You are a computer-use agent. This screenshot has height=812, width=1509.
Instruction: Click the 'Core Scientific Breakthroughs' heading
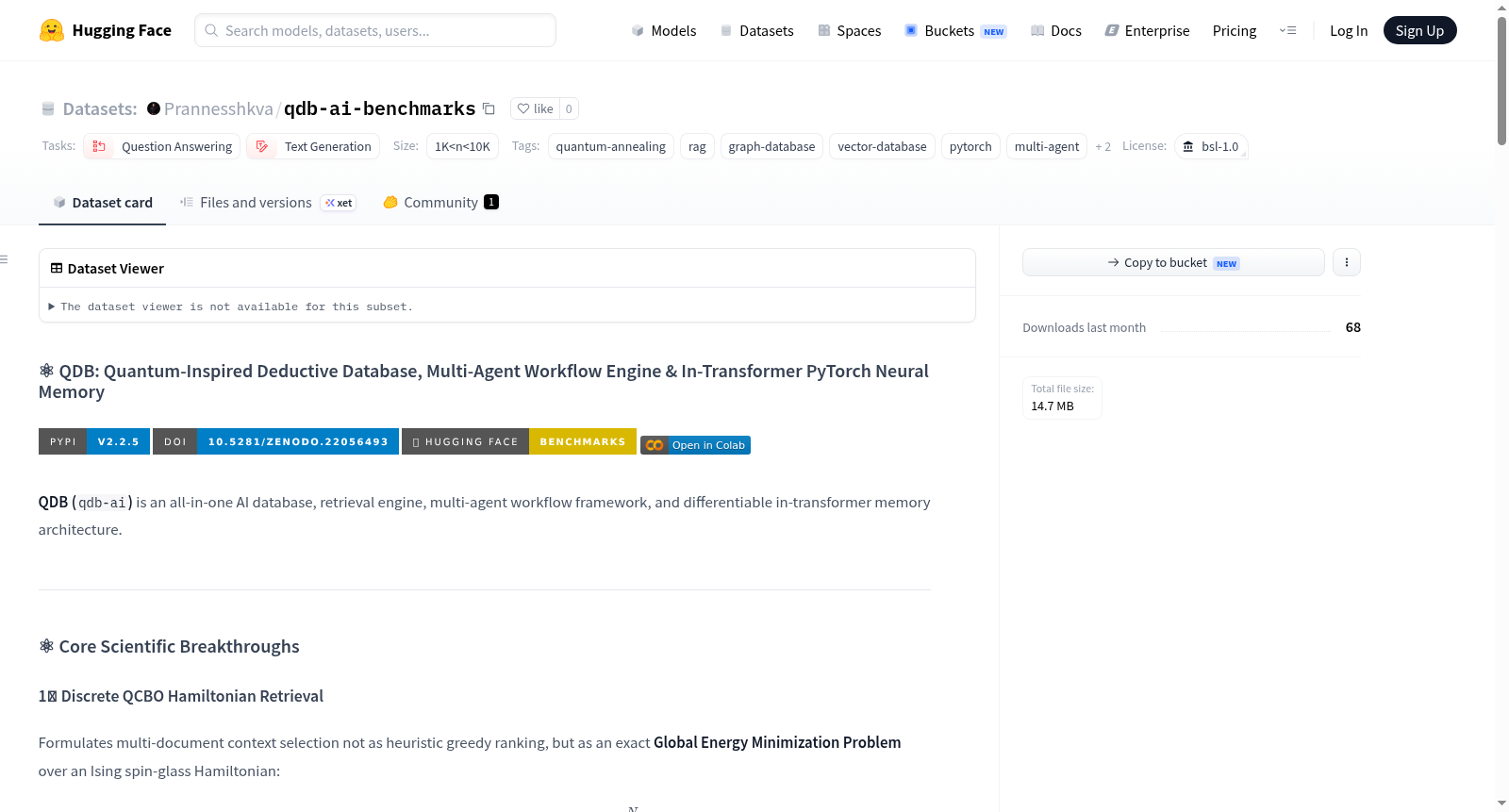coord(169,646)
